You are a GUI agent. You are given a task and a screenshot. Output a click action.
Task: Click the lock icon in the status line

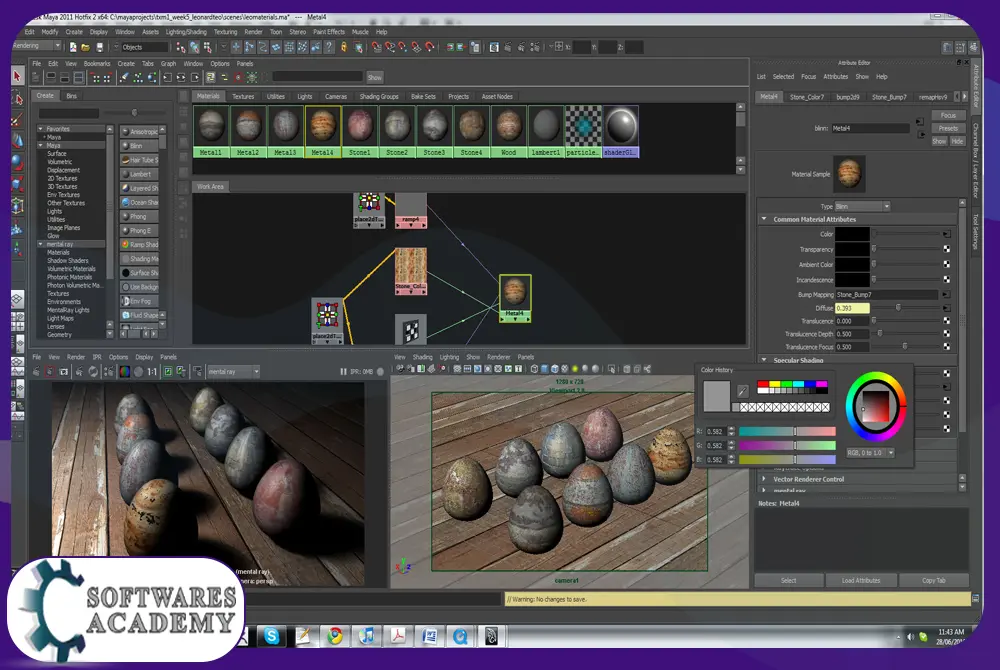click(x=344, y=47)
